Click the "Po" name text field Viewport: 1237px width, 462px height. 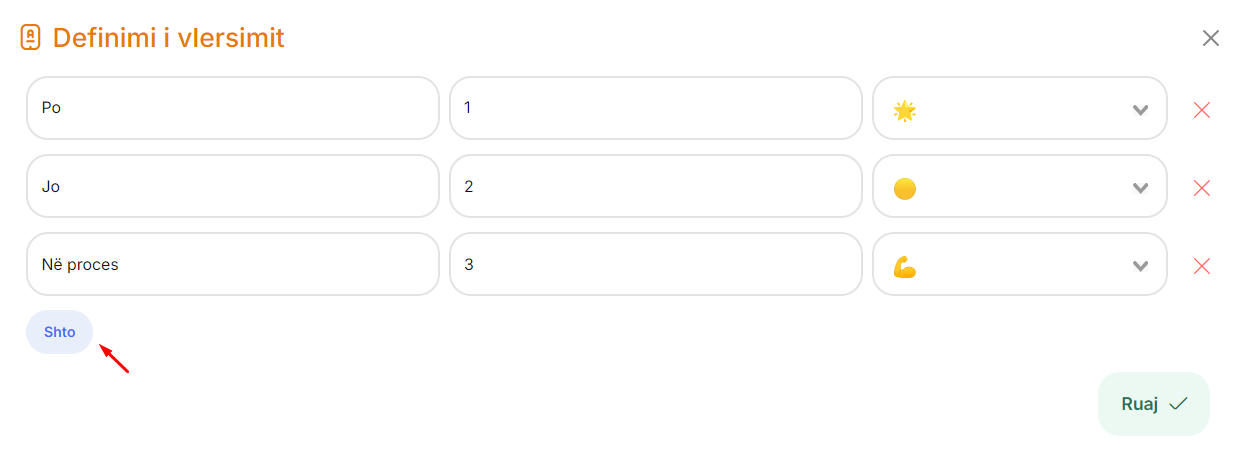click(233, 108)
